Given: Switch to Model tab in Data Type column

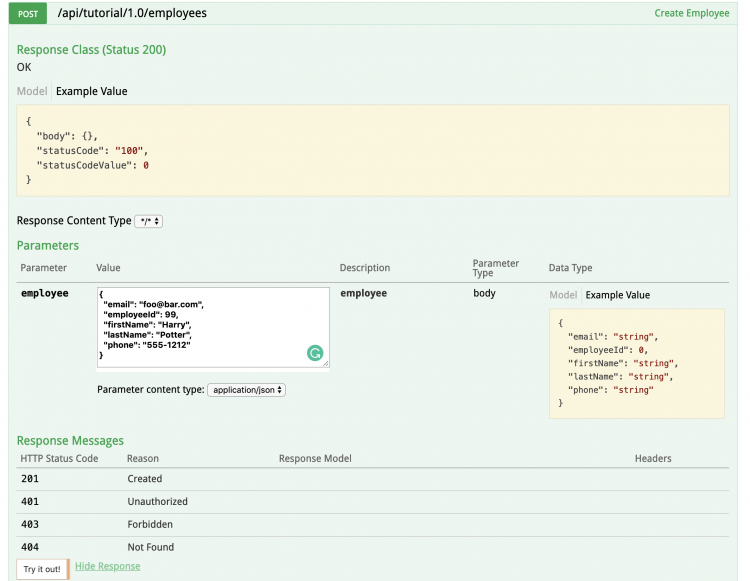Looking at the screenshot, I should click(x=563, y=295).
